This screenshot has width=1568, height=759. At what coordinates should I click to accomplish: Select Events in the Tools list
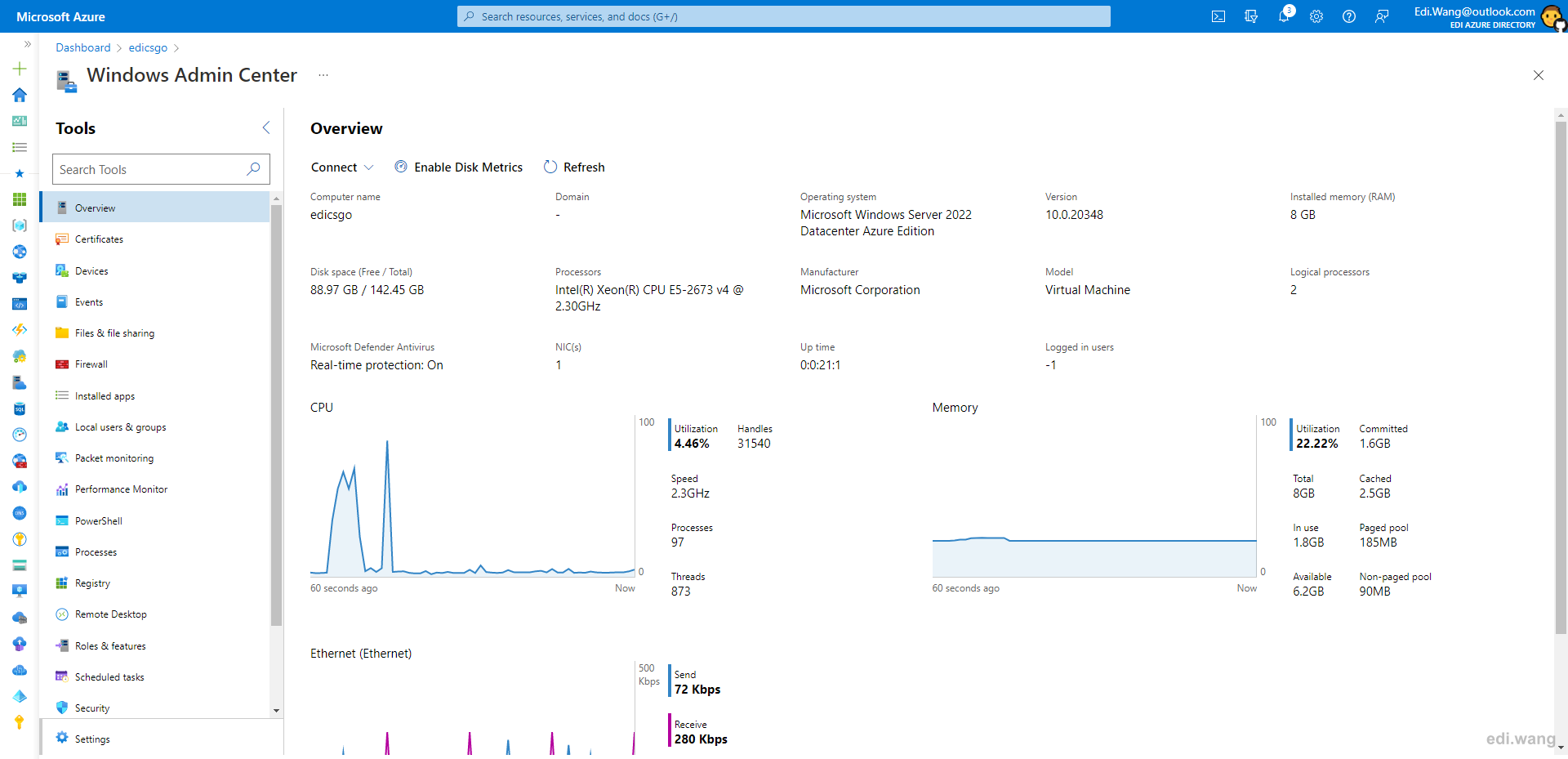click(x=155, y=302)
